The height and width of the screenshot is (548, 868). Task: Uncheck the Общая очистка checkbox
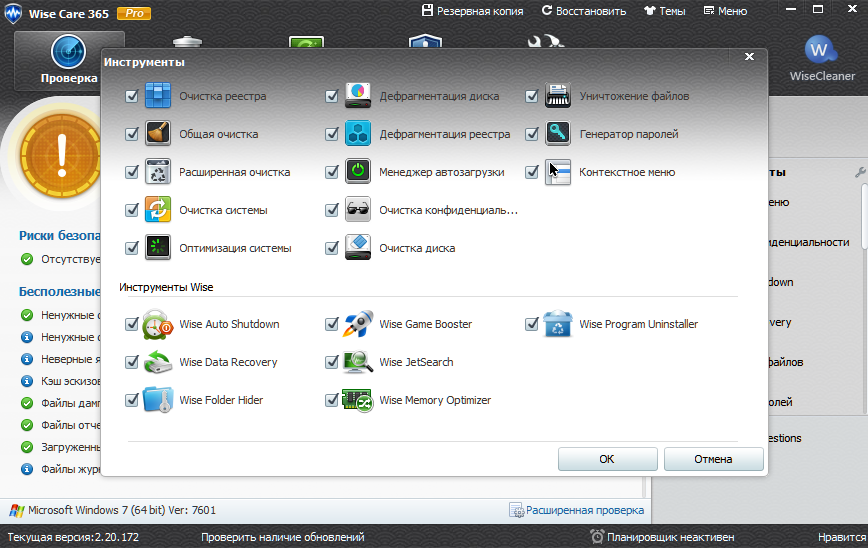(x=132, y=134)
